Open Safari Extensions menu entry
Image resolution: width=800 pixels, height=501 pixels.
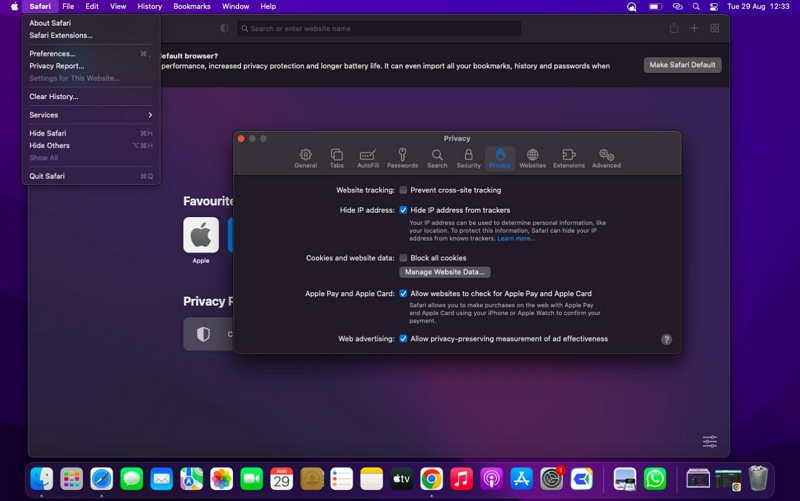coord(91,35)
